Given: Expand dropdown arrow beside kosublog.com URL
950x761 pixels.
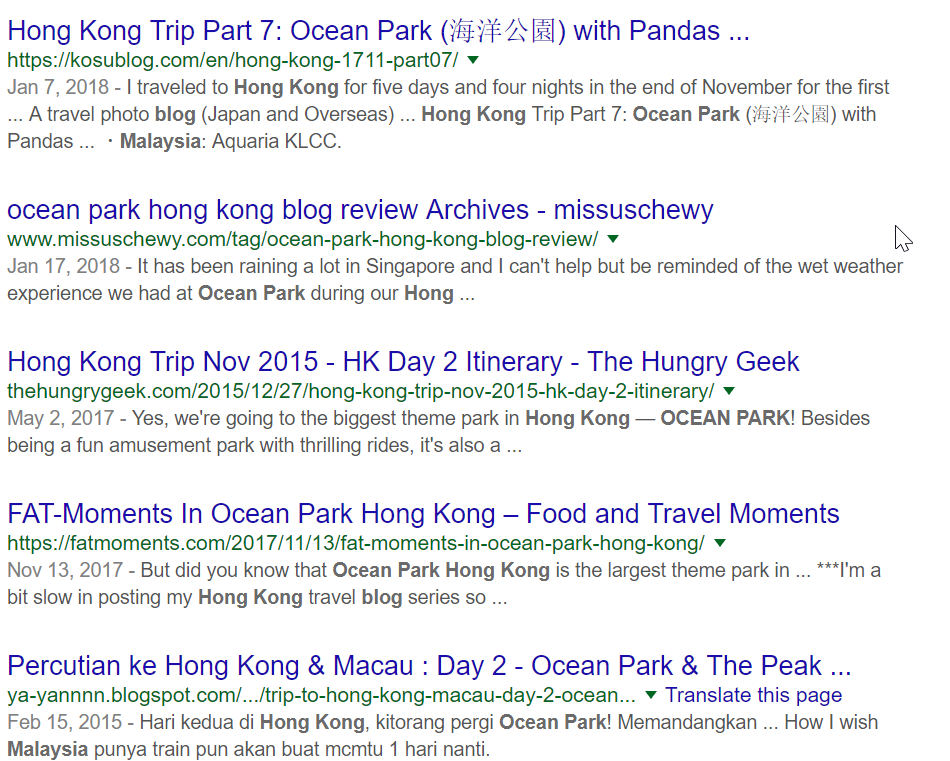Looking at the screenshot, I should tap(473, 60).
